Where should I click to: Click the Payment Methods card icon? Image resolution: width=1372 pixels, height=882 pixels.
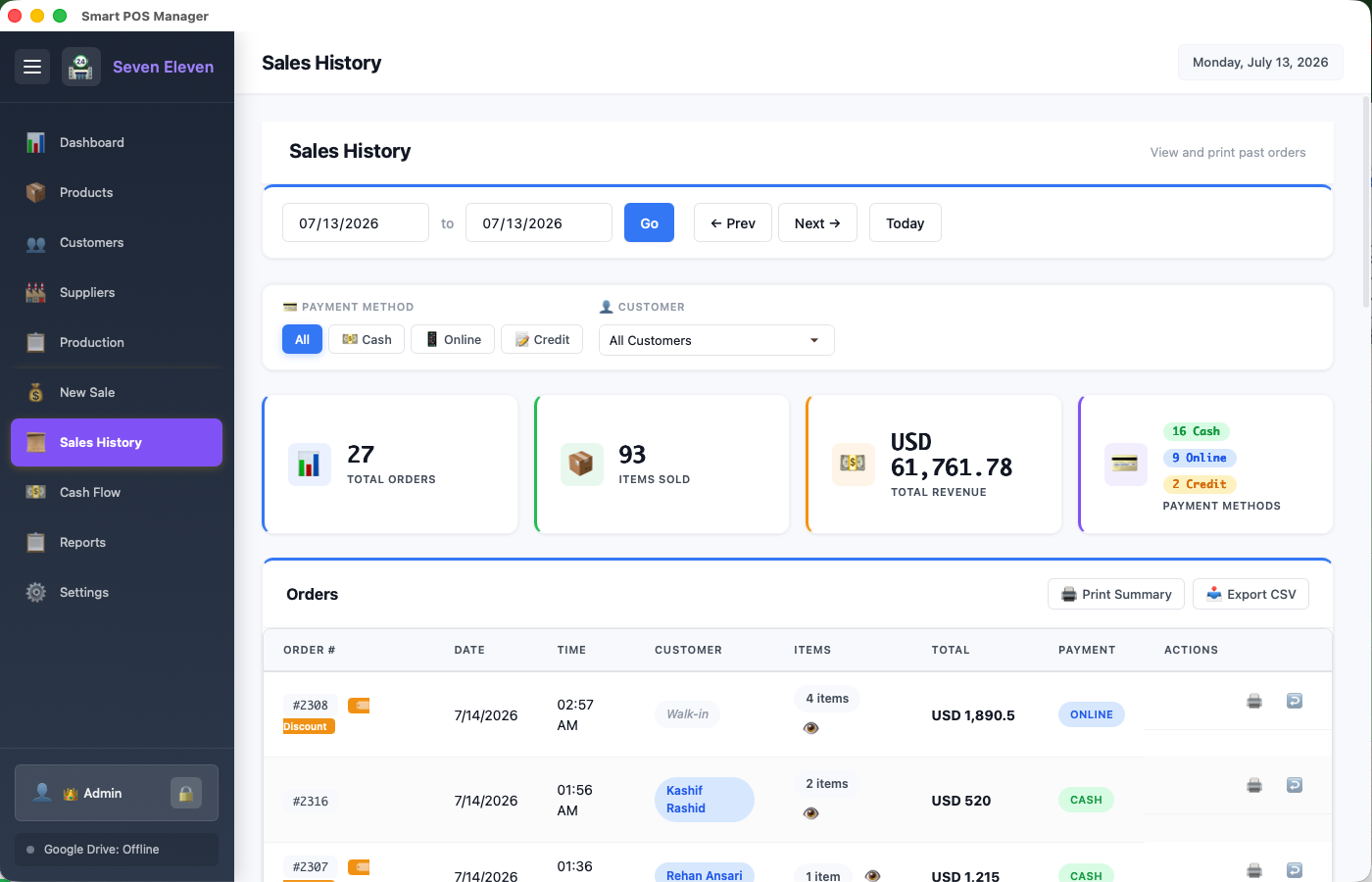pos(1125,465)
